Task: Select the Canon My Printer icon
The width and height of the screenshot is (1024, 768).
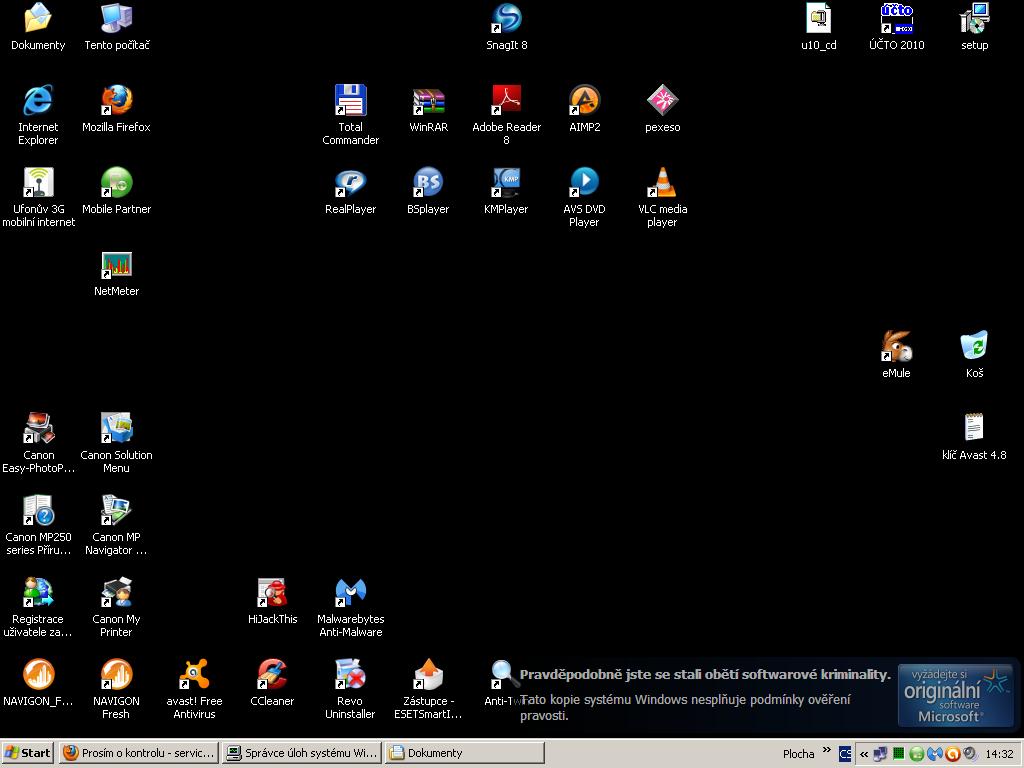Action: [117, 592]
